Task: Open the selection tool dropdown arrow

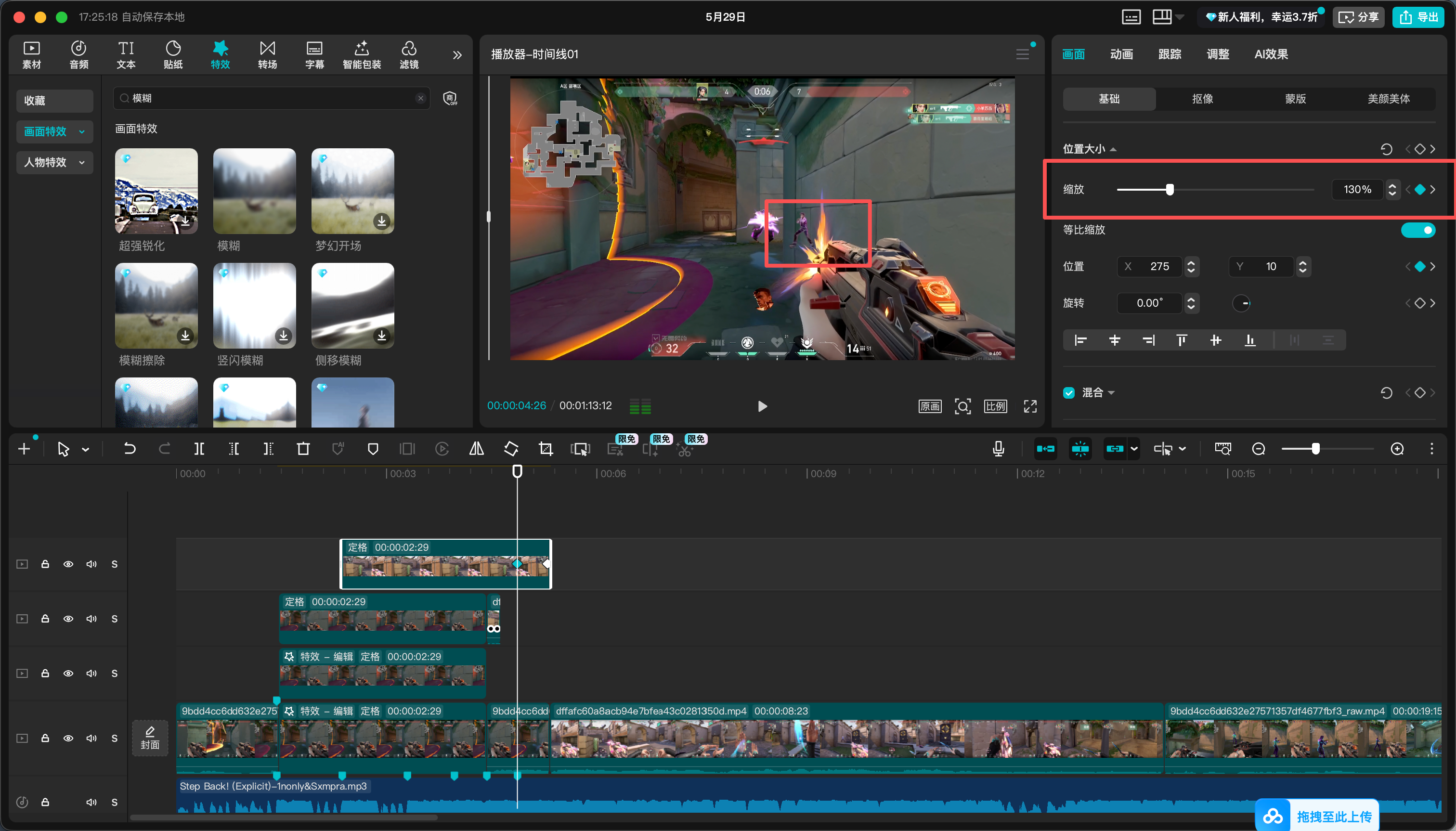Action: 86,450
